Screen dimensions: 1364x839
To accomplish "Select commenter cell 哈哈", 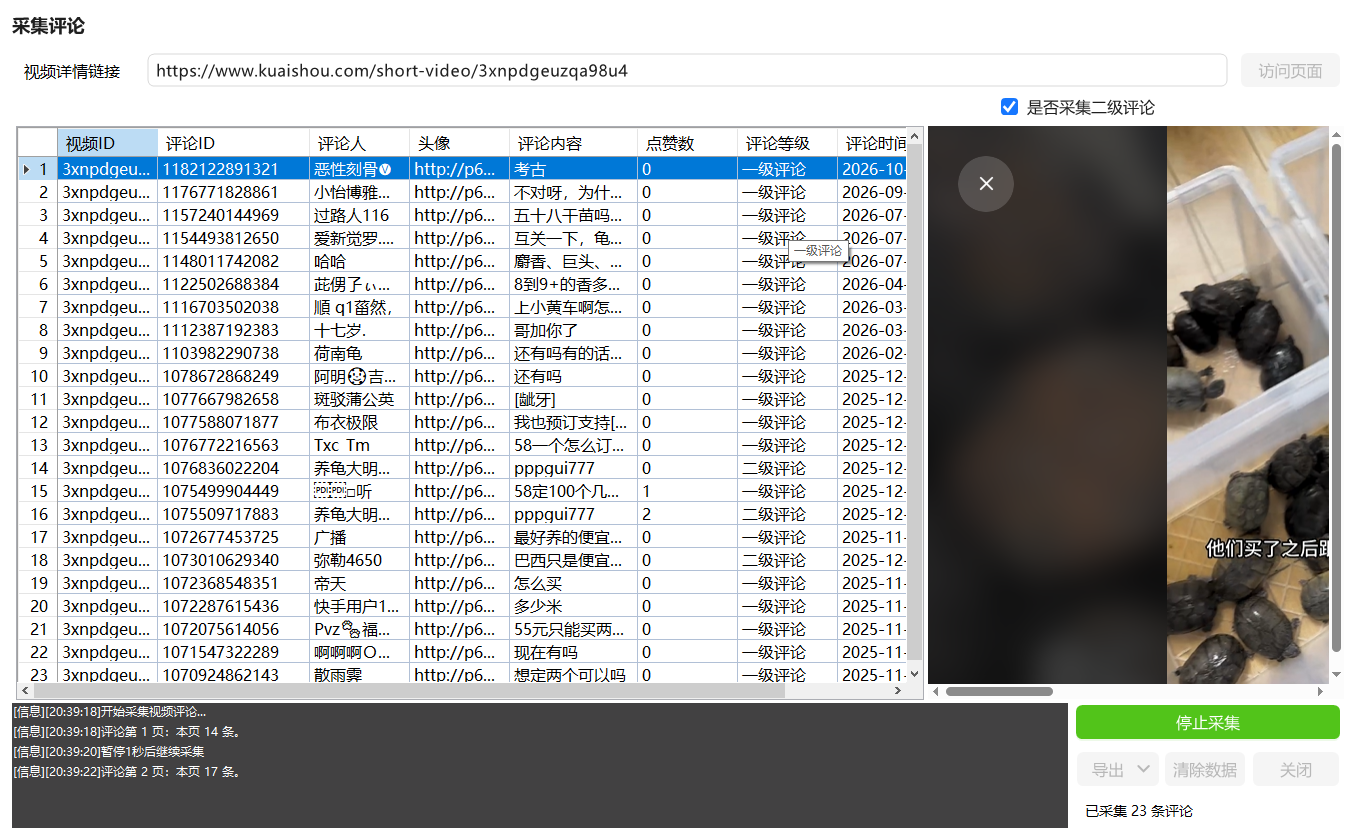I will (359, 261).
